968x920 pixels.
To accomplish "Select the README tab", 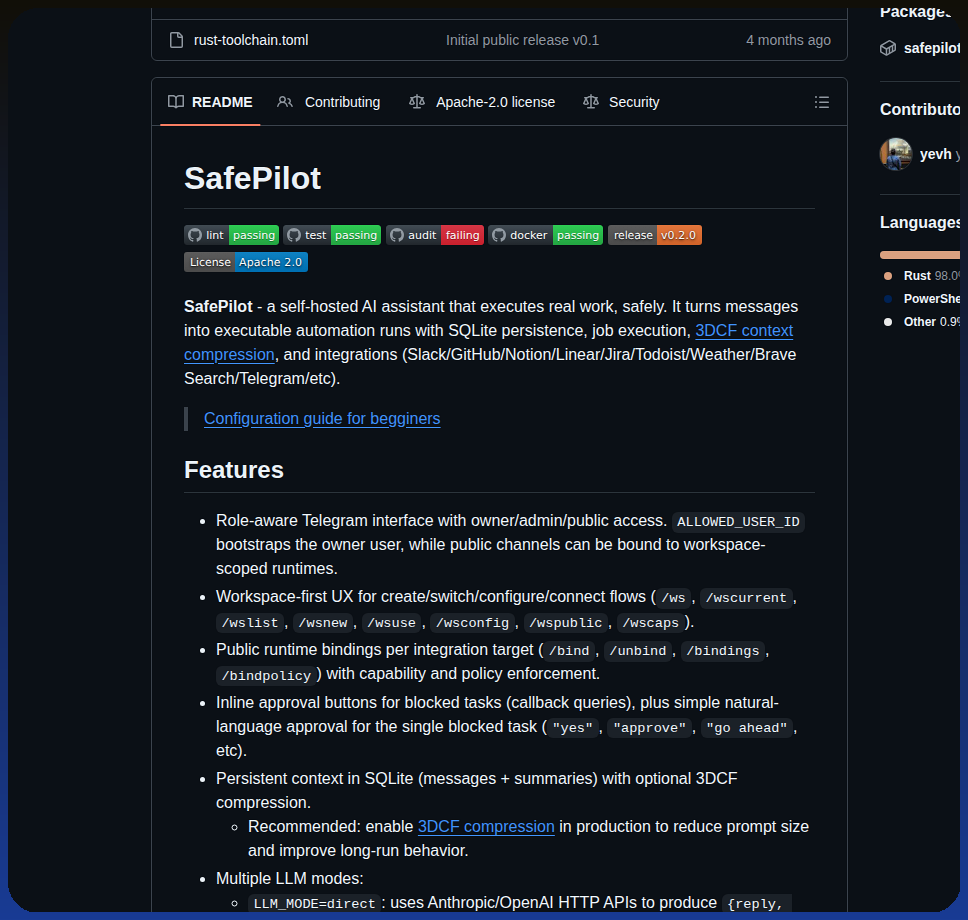I will [211, 102].
